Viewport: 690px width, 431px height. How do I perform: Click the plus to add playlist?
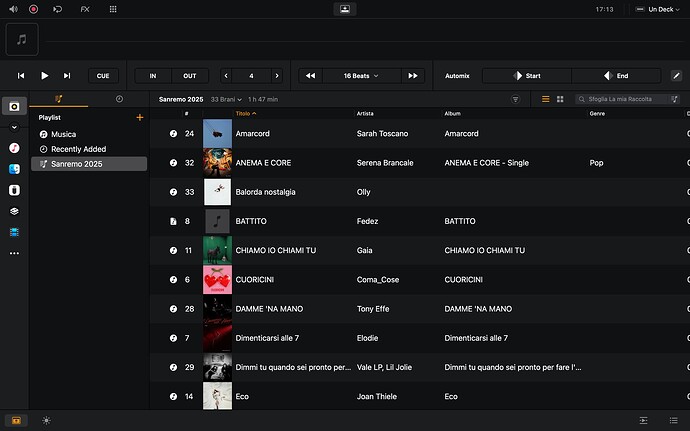[x=139, y=117]
